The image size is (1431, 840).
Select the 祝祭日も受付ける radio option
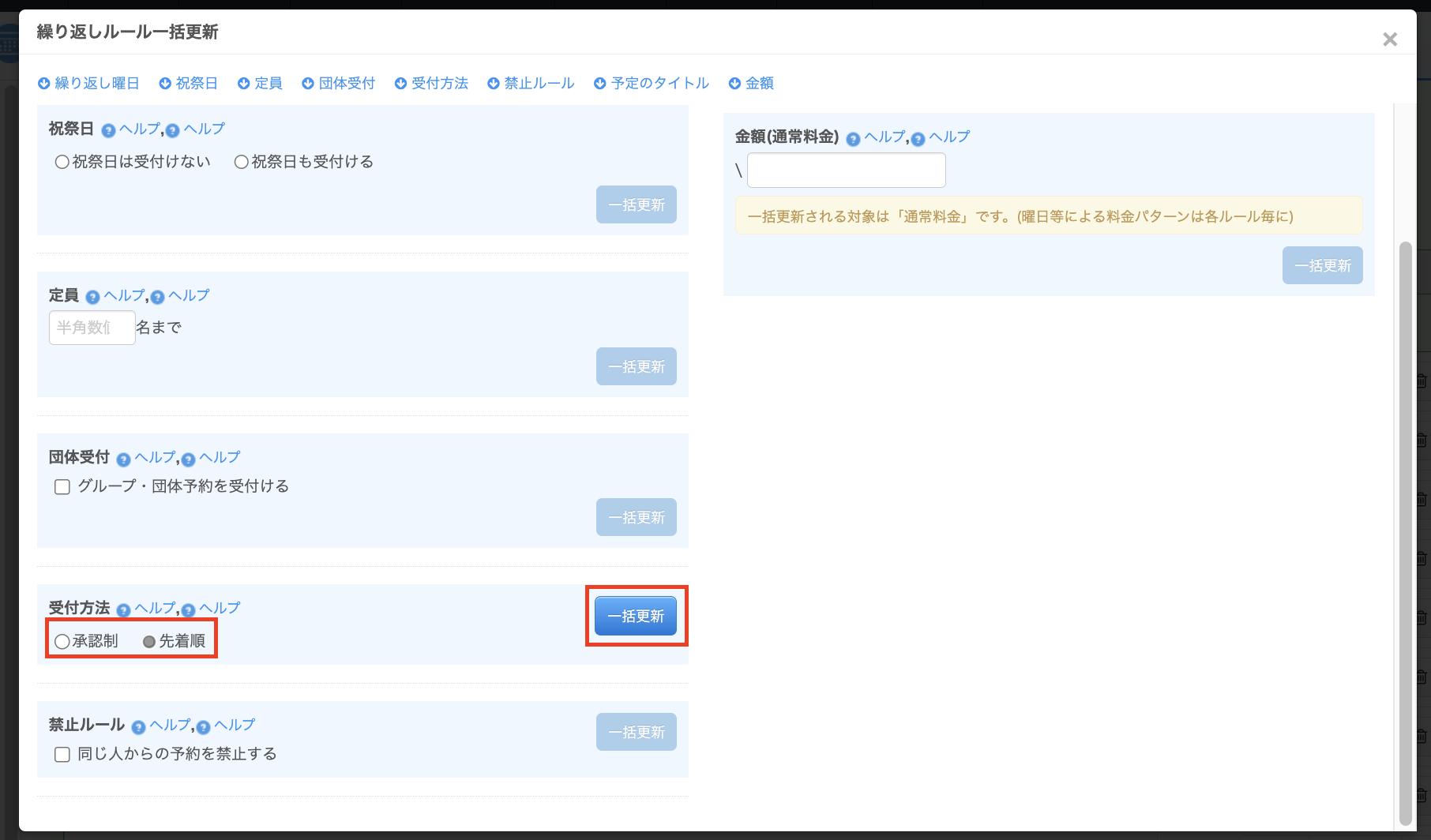[242, 162]
